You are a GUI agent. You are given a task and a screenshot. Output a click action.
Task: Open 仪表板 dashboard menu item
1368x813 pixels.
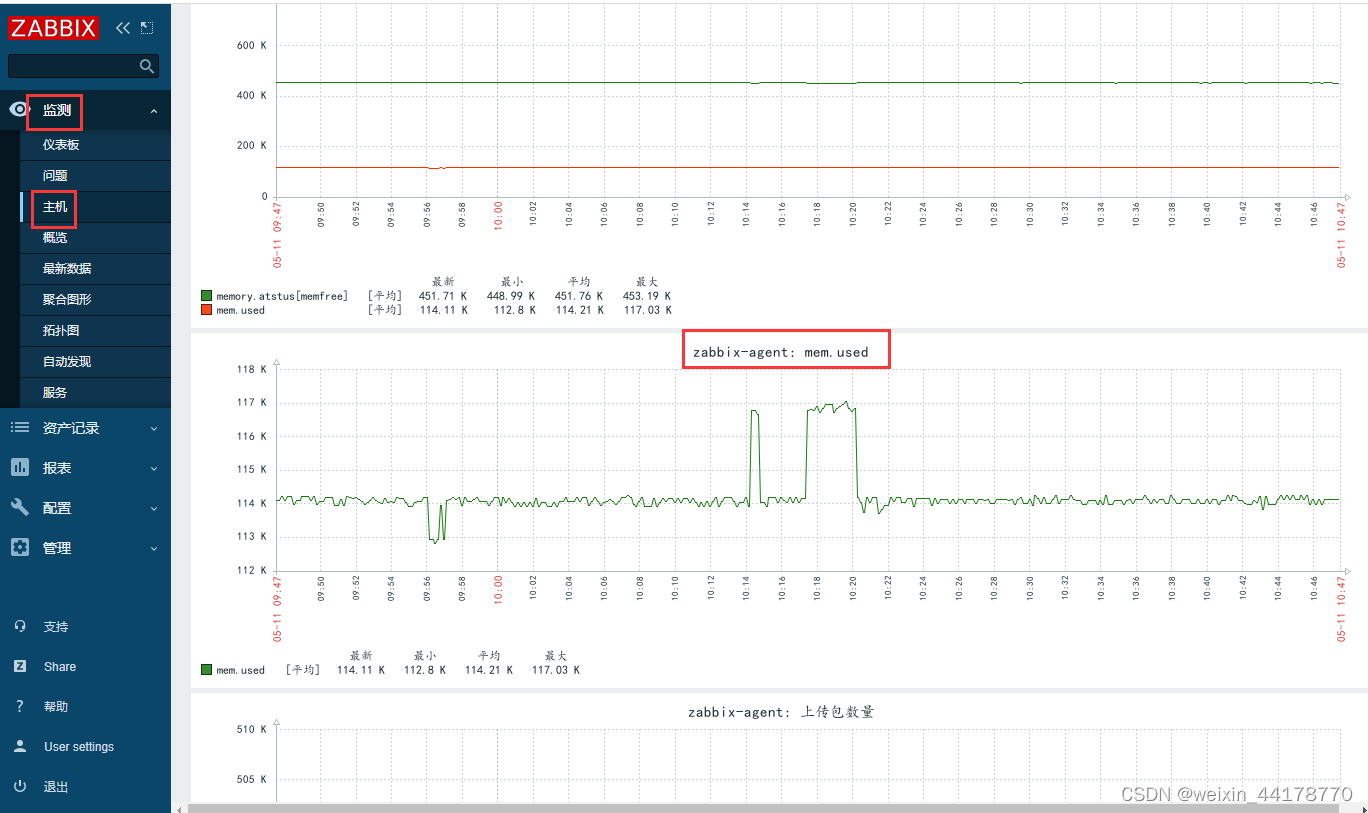pyautogui.click(x=61, y=145)
